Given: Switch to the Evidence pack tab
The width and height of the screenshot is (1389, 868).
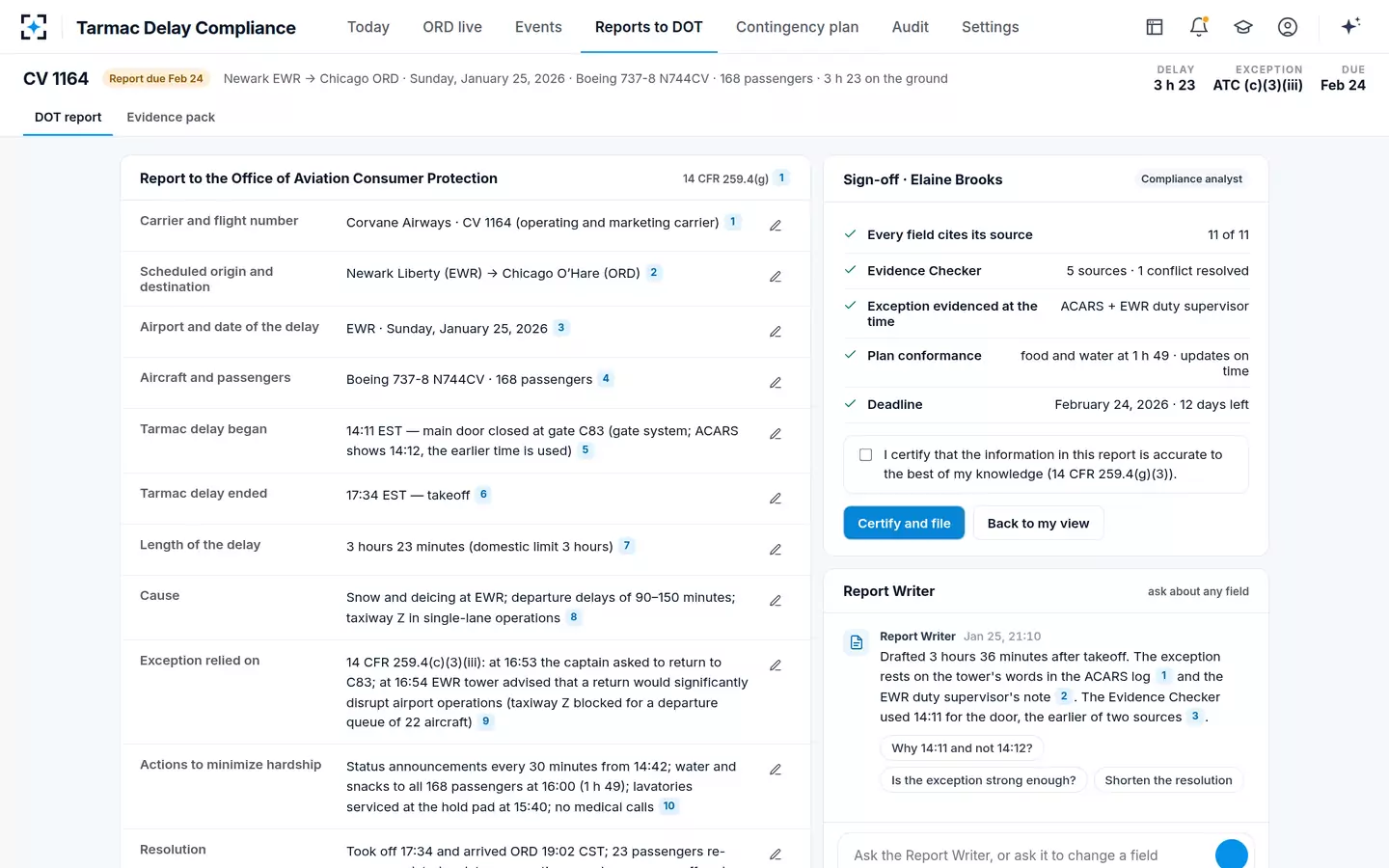Looking at the screenshot, I should point(171,118).
